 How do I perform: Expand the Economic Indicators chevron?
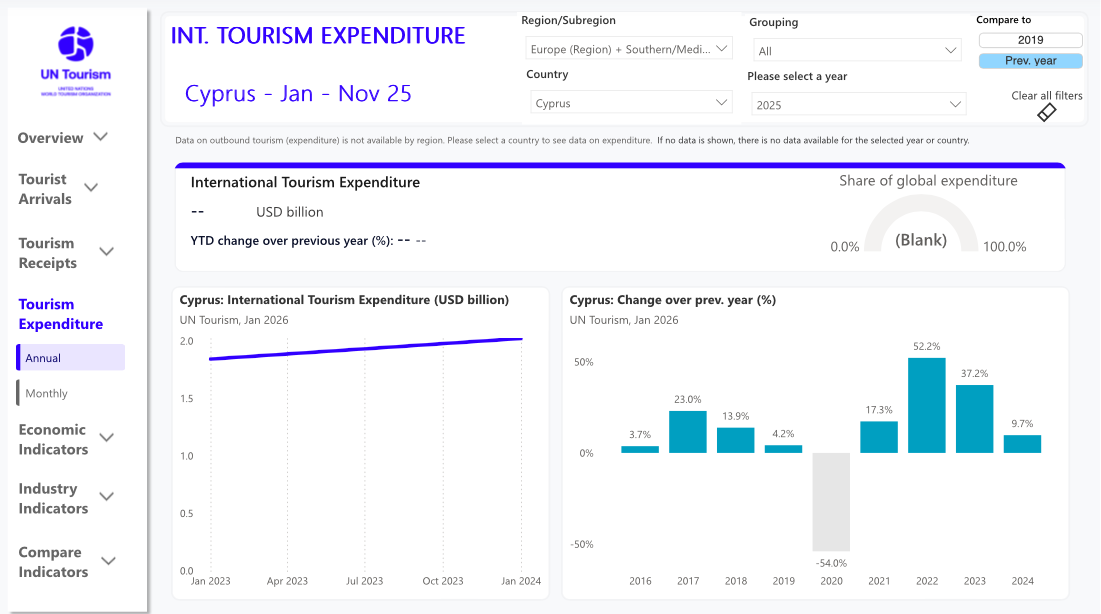point(106,437)
